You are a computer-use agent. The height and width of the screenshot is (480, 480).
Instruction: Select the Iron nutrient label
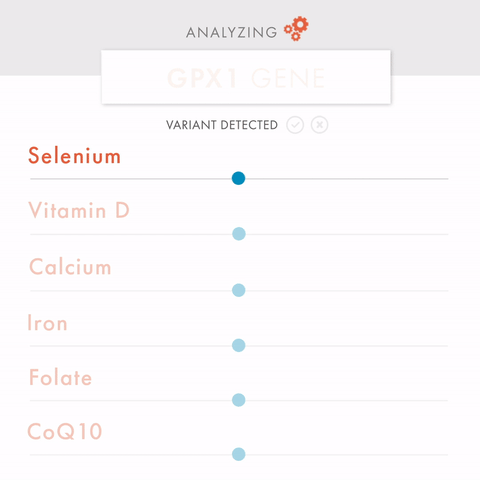[47, 323]
